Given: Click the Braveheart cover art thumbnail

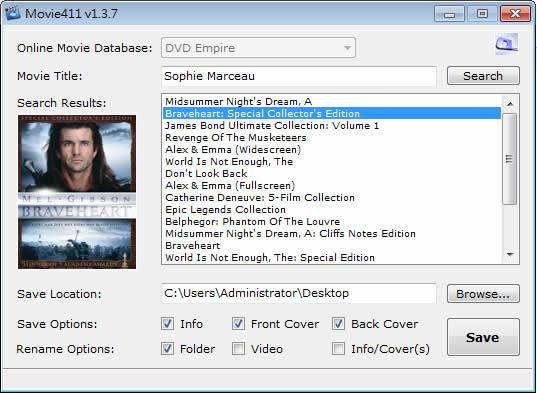Looking at the screenshot, I should (x=77, y=192).
